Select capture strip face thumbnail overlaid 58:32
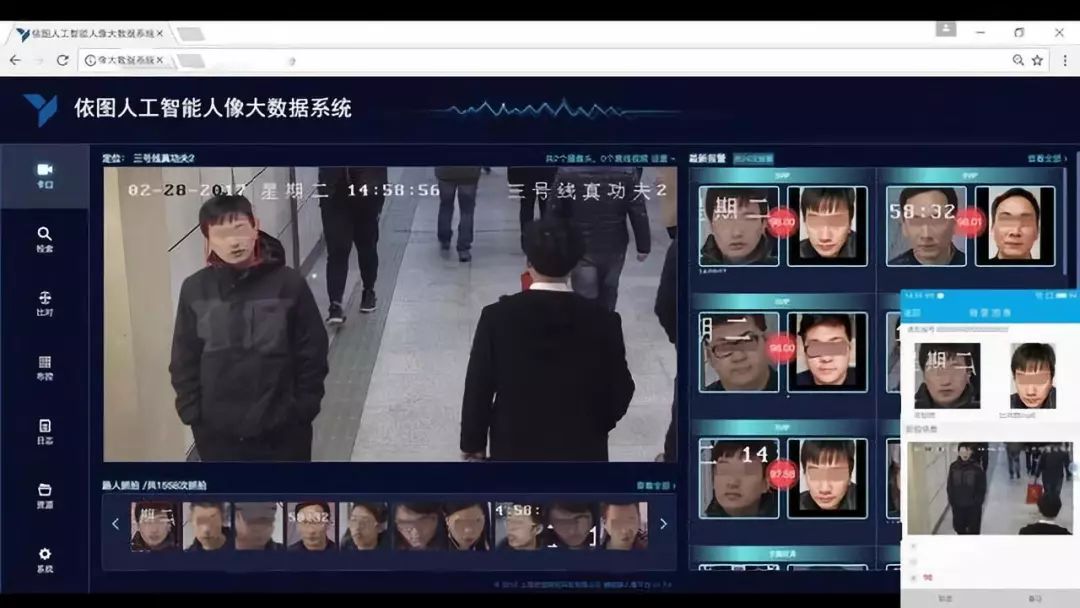The width and height of the screenshot is (1080, 608). [x=311, y=525]
